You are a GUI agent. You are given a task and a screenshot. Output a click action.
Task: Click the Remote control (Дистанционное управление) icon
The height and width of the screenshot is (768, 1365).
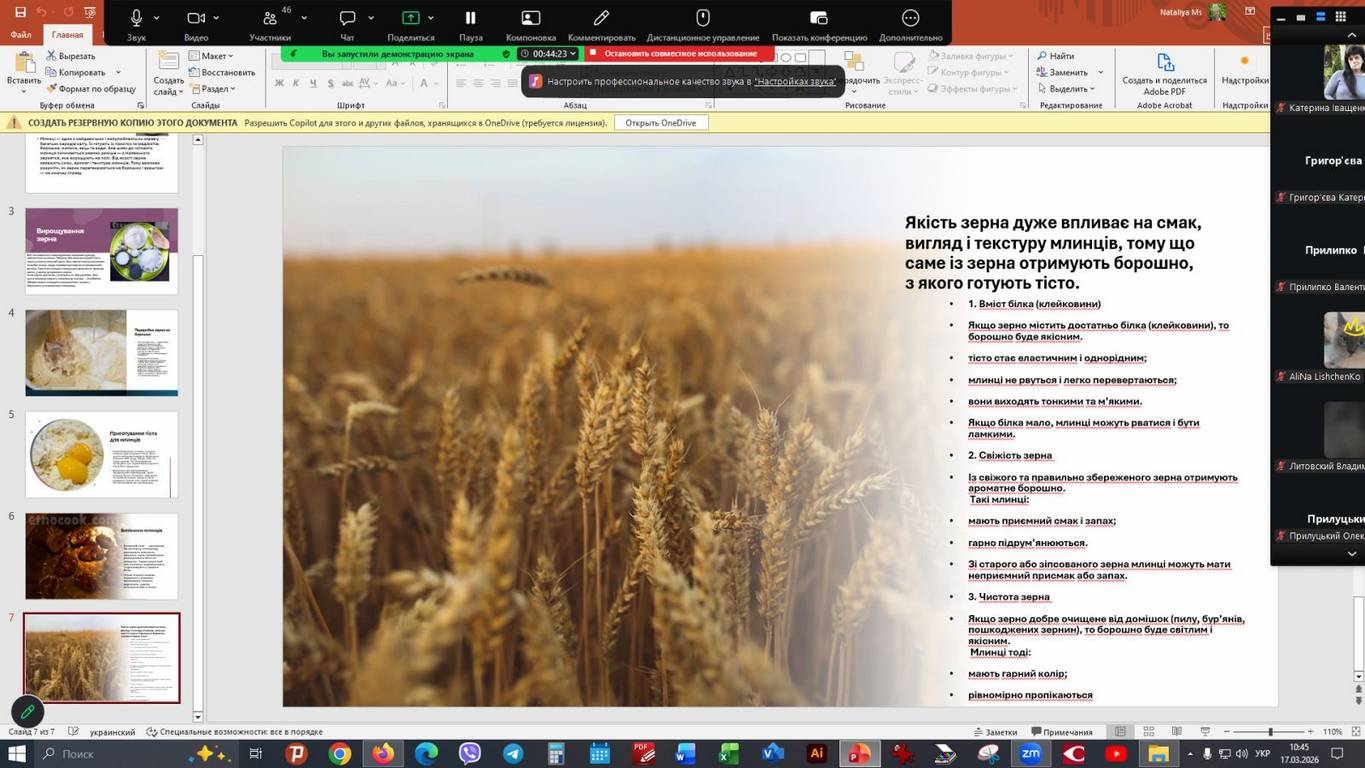click(x=703, y=19)
